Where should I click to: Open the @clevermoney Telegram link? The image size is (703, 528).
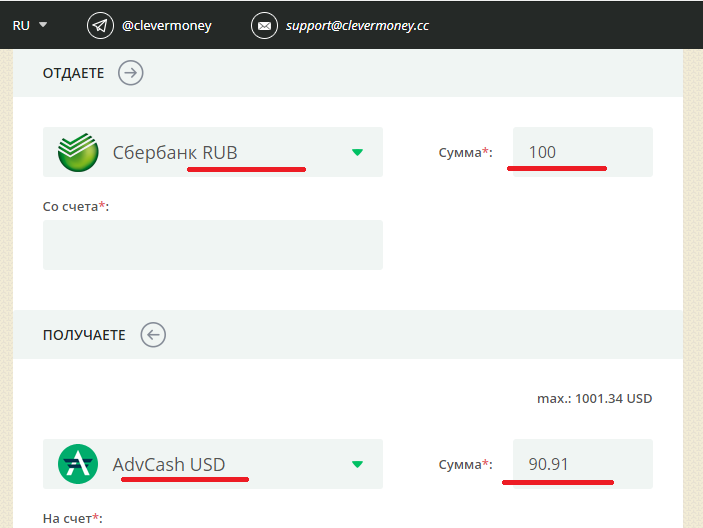[x=166, y=26]
